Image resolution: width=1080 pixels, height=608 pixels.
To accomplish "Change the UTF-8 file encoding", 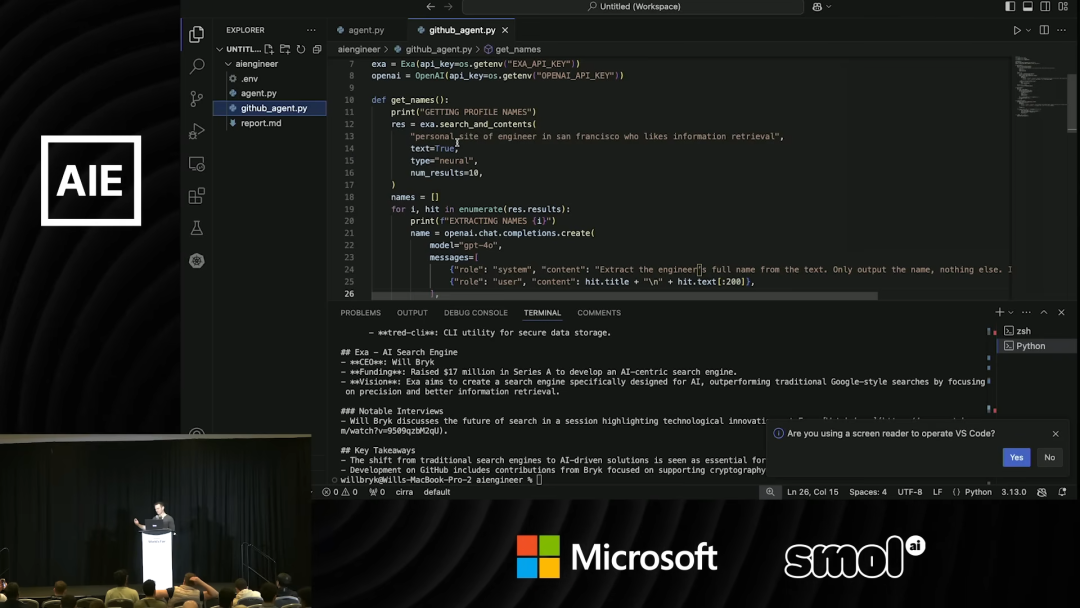I will pyautogui.click(x=909, y=492).
